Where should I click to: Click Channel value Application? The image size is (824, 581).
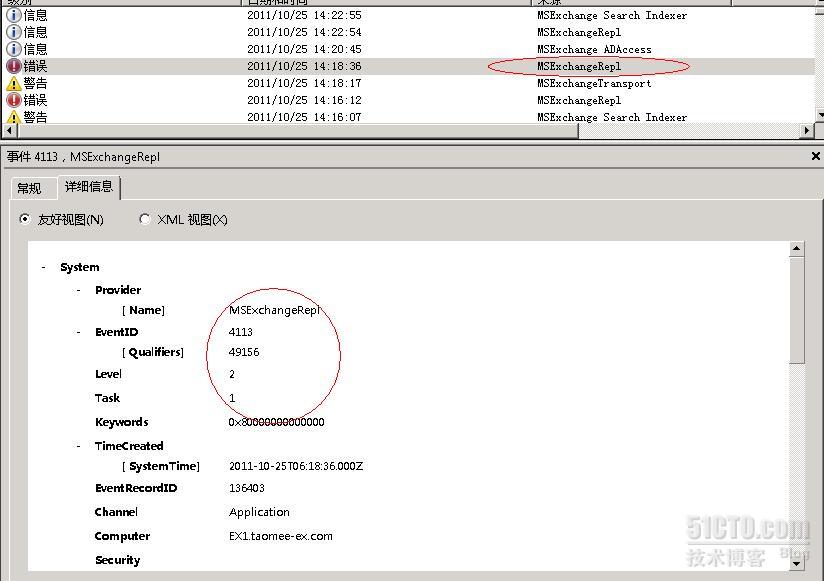(x=259, y=512)
